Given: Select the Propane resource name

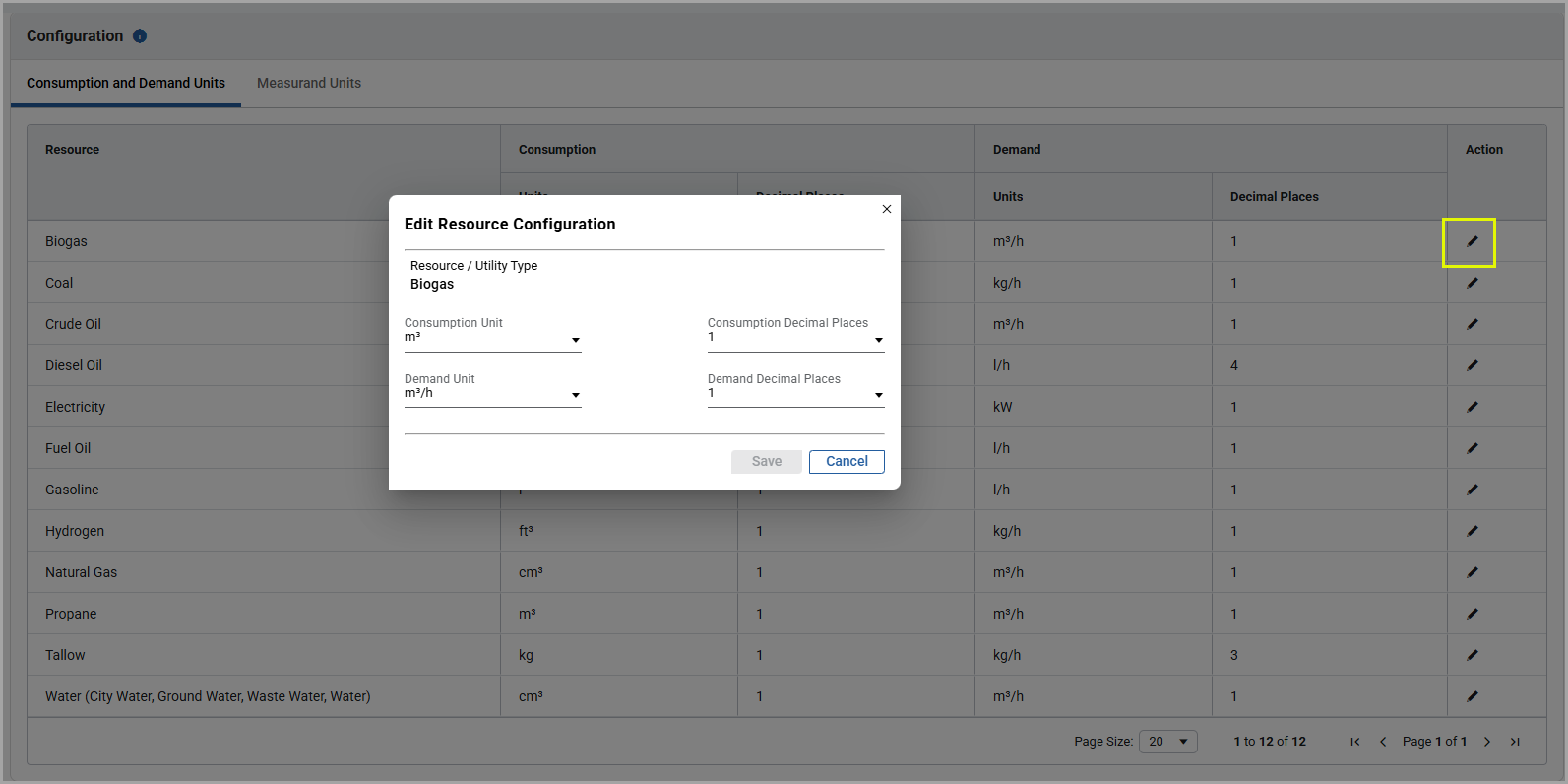Looking at the screenshot, I should click(x=71, y=614).
